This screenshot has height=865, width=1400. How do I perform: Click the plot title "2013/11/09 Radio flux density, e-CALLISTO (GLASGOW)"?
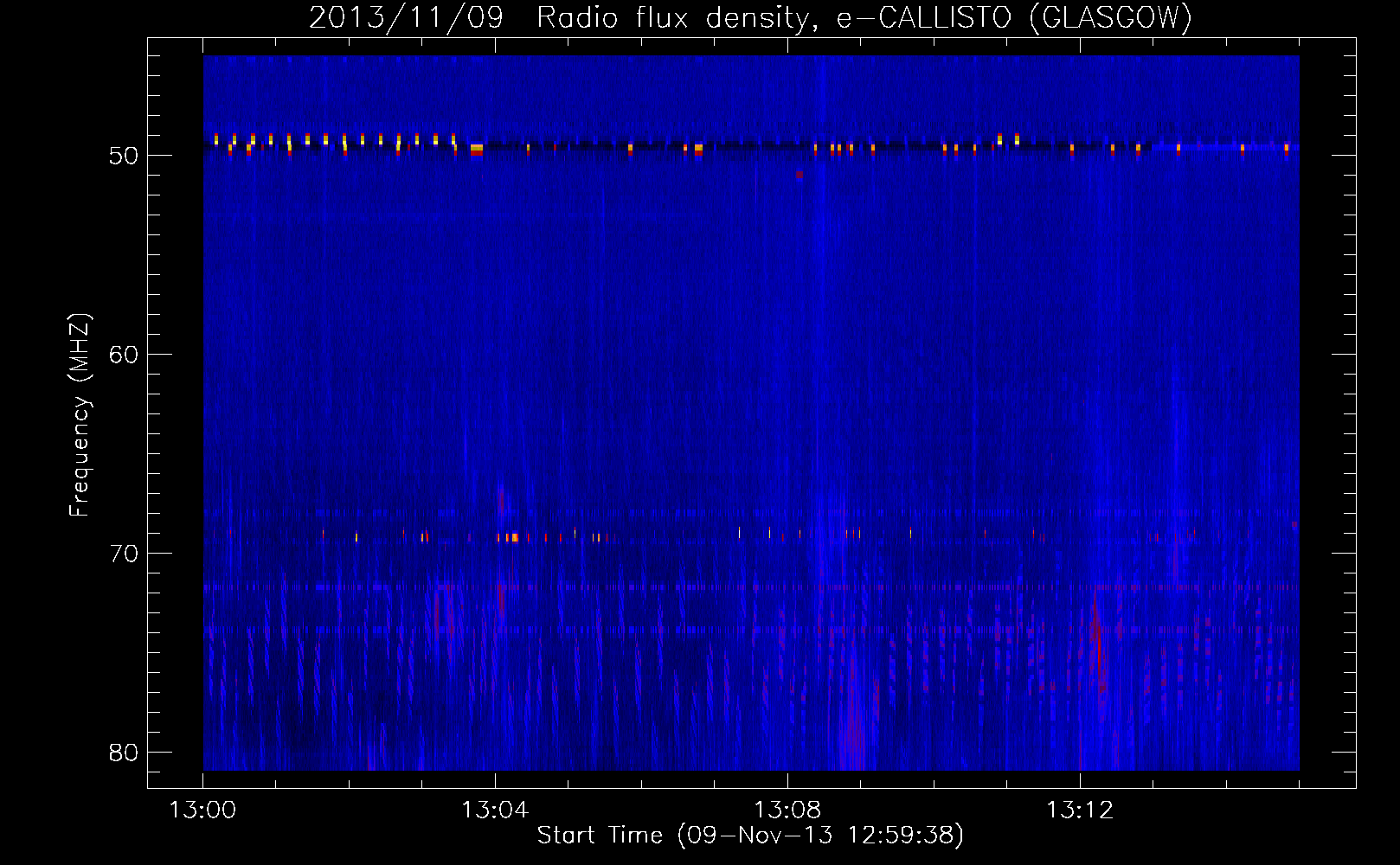tap(750, 17)
